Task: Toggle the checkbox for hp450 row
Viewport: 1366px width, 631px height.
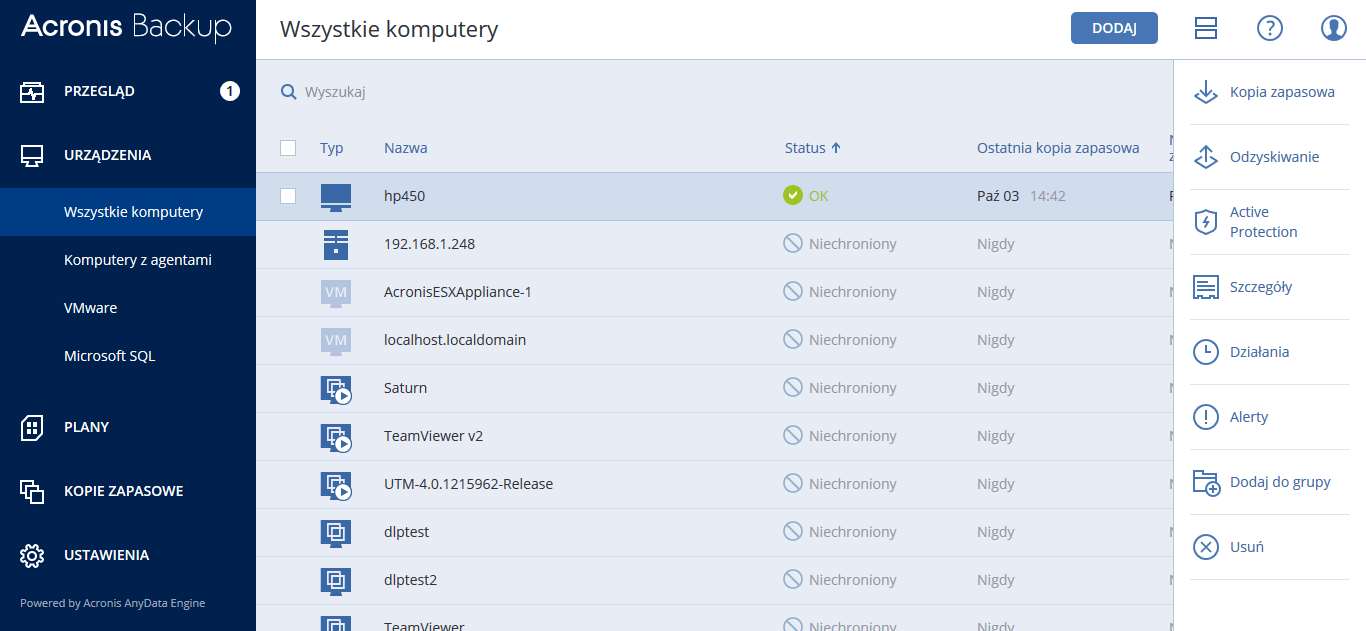Action: pos(288,196)
